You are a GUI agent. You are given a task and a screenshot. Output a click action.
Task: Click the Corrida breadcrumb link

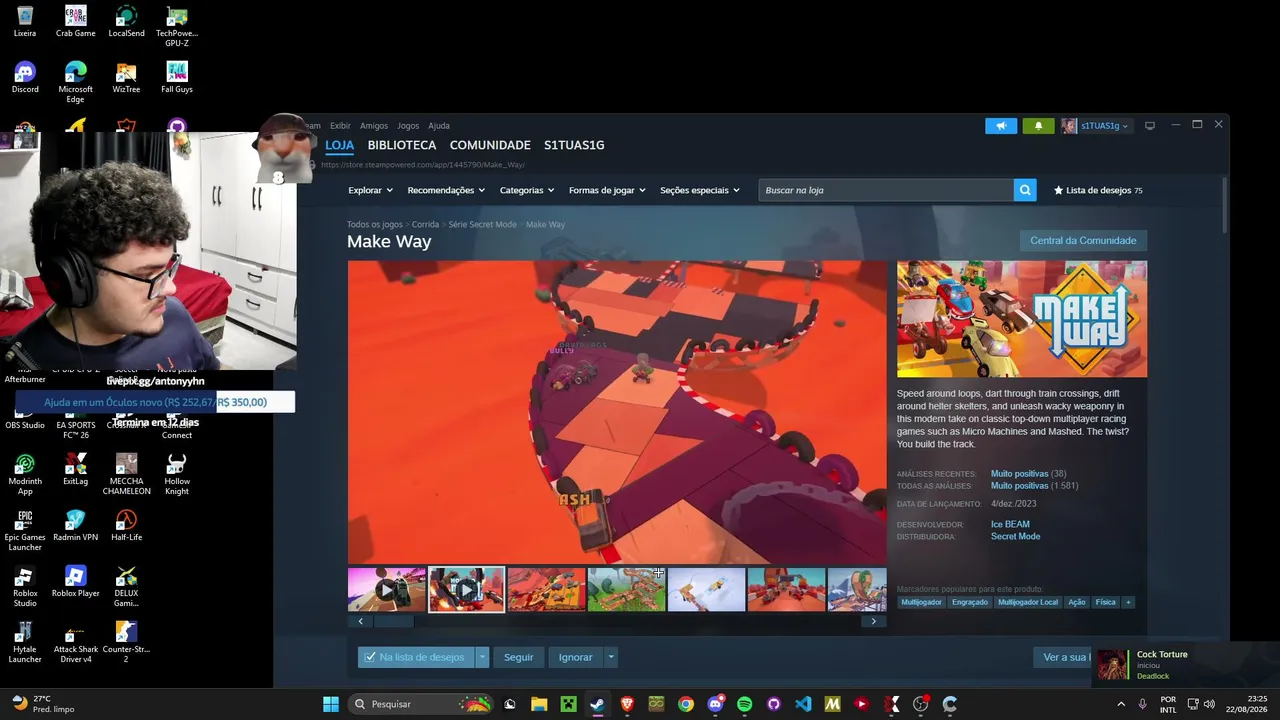[425, 225]
